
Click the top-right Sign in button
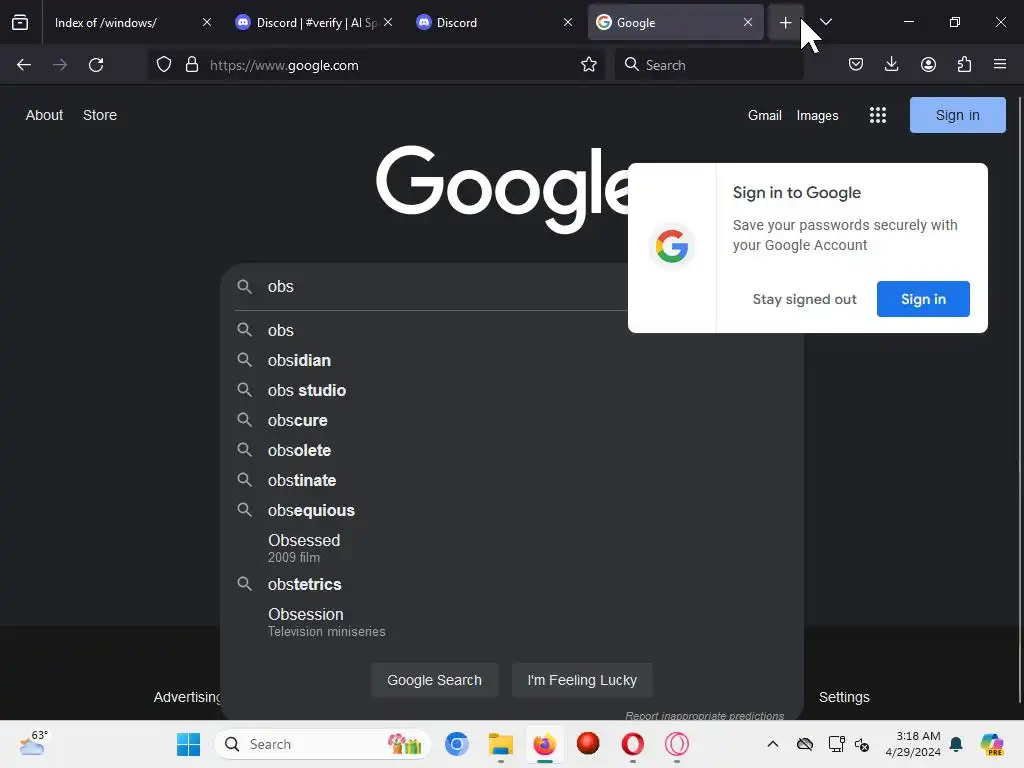pyautogui.click(x=957, y=115)
